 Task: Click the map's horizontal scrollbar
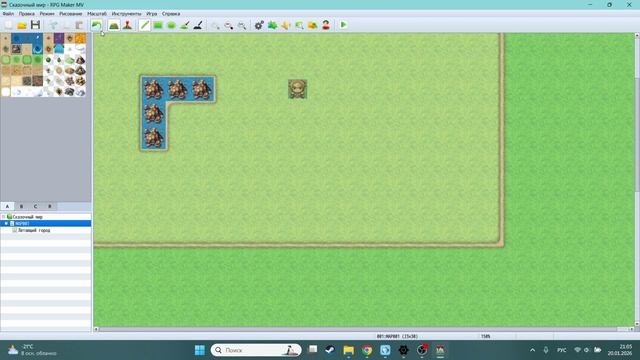(x=363, y=329)
